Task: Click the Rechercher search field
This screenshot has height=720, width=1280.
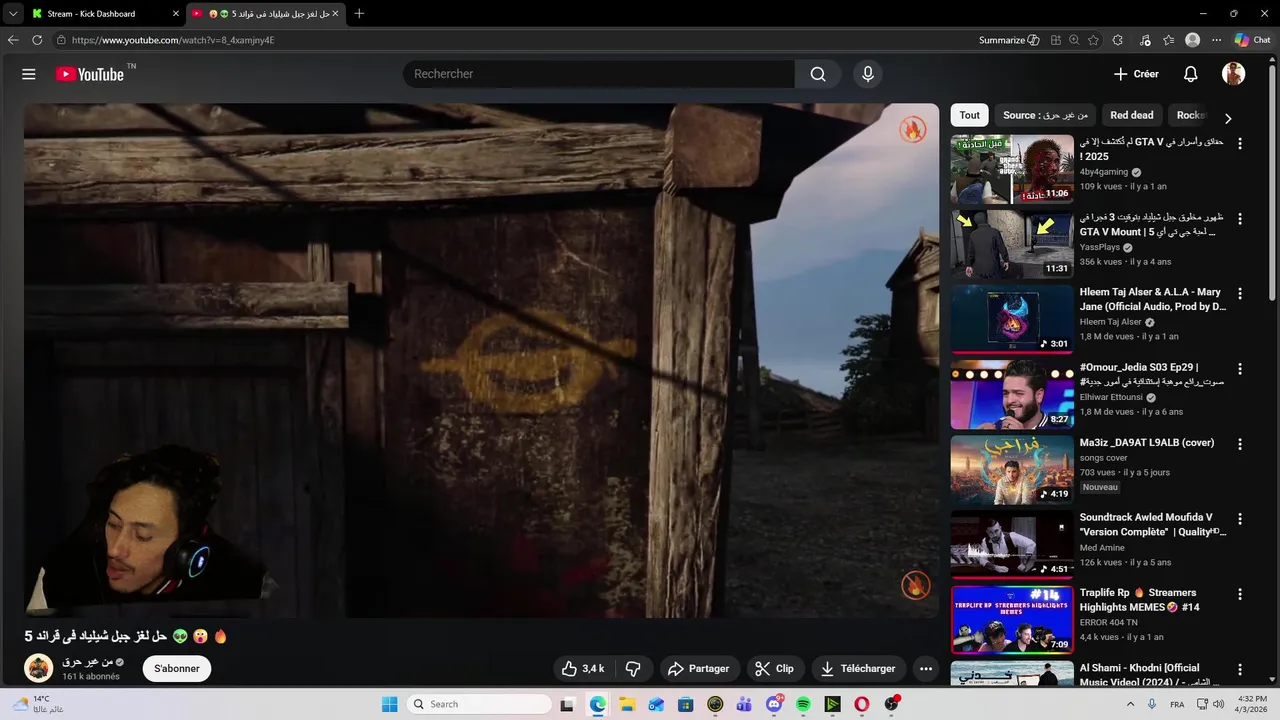Action: (x=599, y=74)
